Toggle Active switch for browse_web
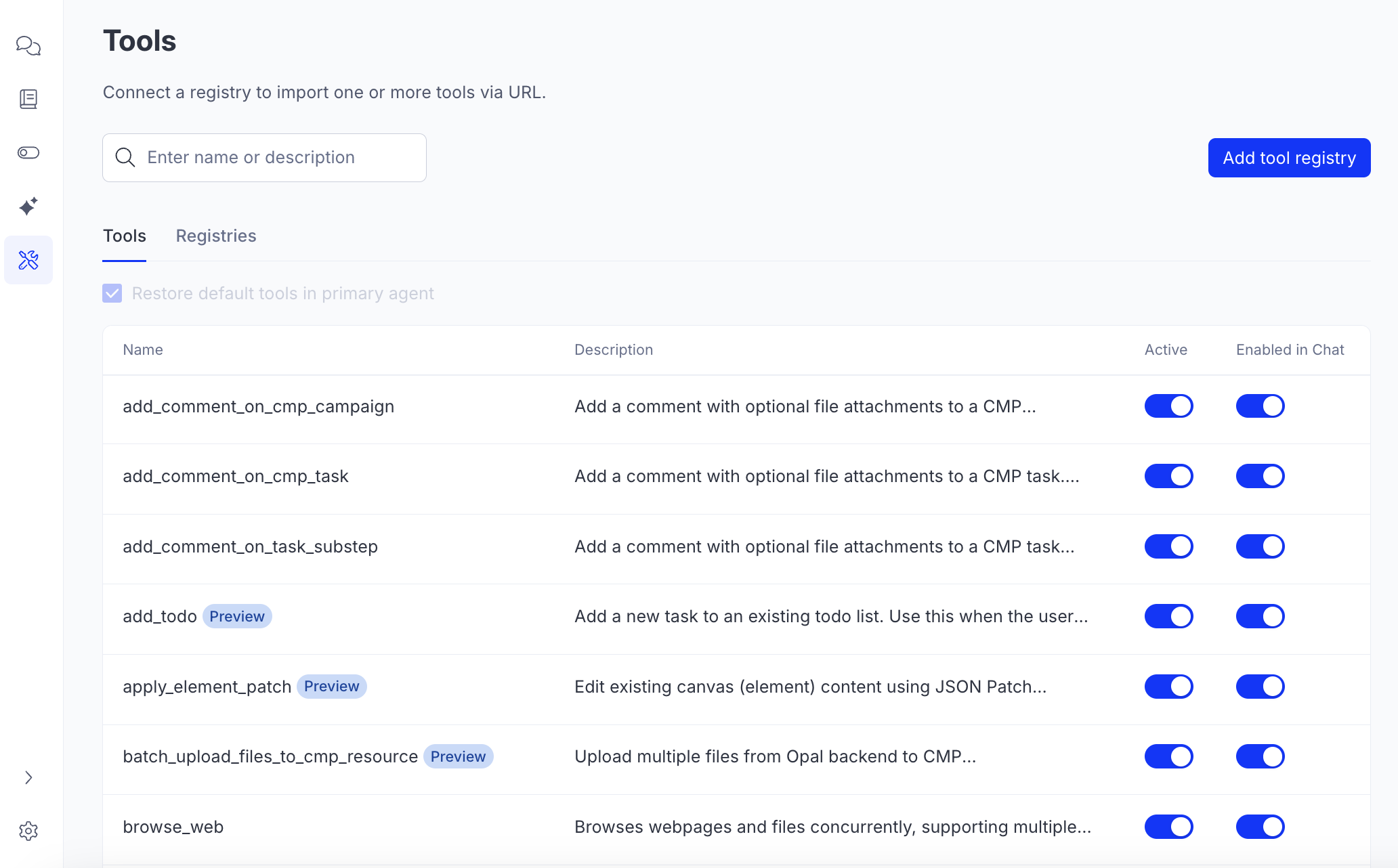This screenshot has height=868, width=1398. [1168, 827]
